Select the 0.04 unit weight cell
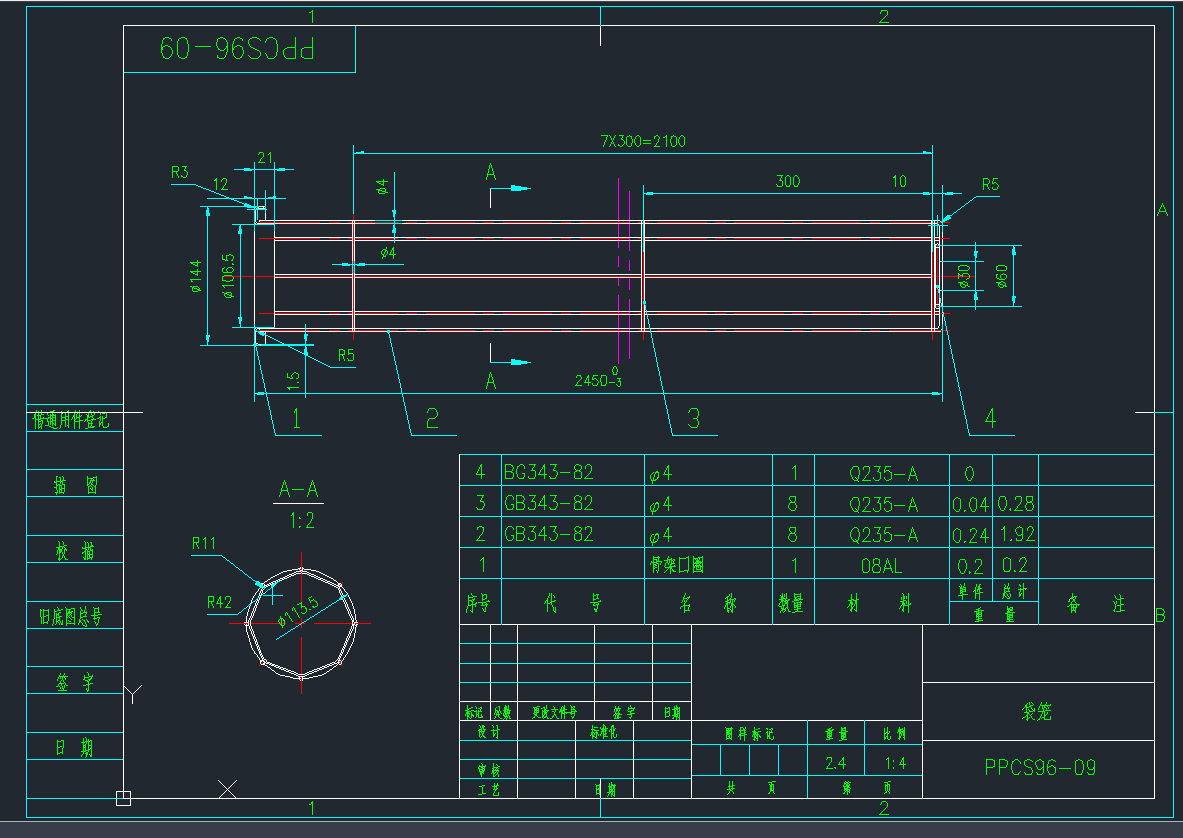 [x=970, y=504]
